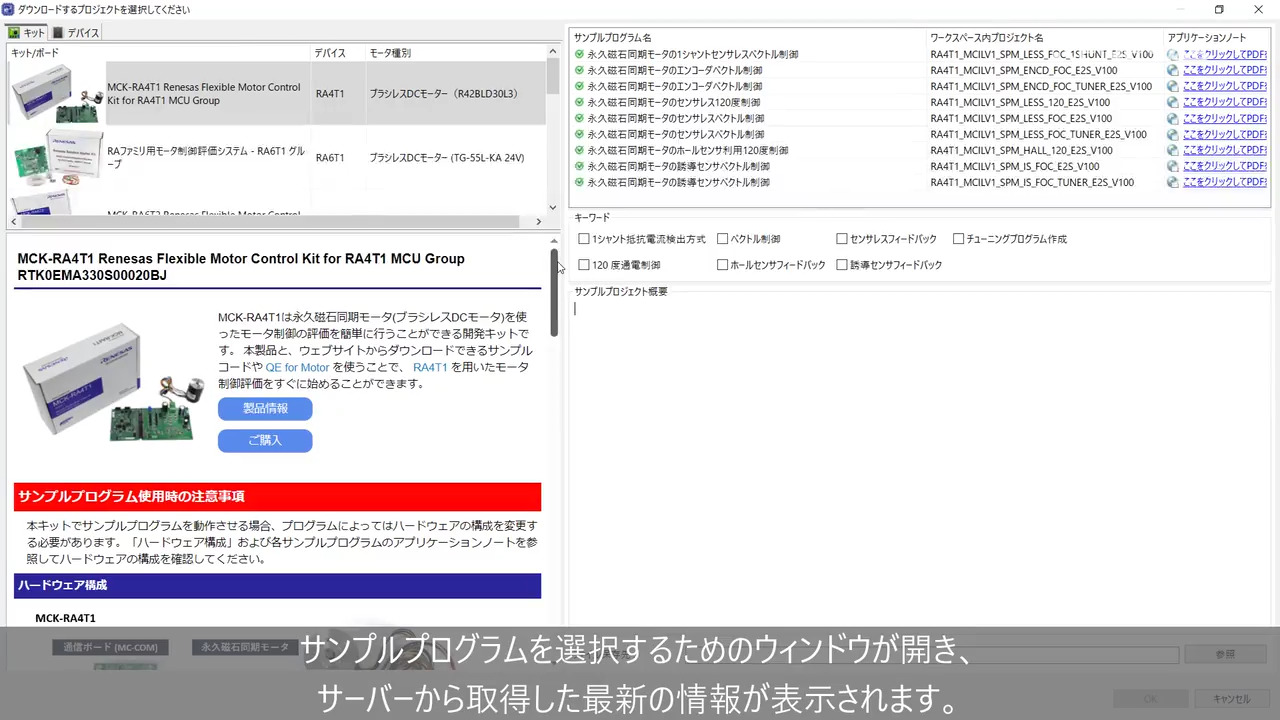
Task: Click the ご購入 button
Action: pyautogui.click(x=265, y=440)
